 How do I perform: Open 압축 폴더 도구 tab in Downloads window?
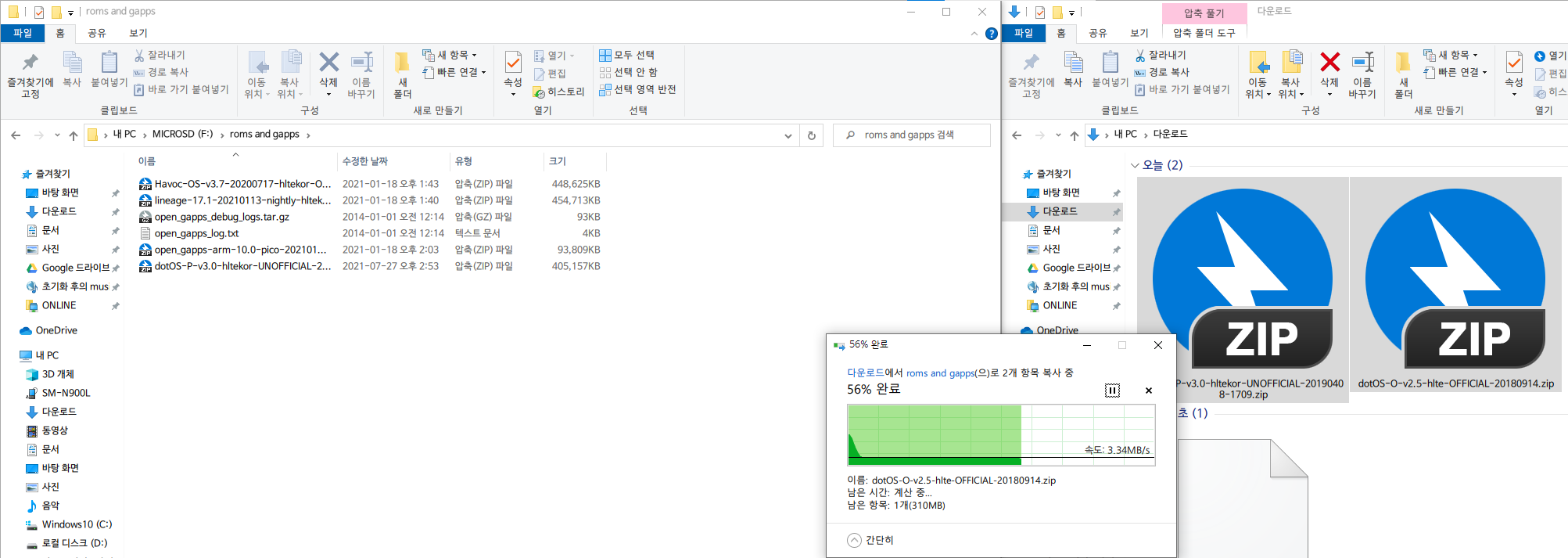coord(1204,33)
